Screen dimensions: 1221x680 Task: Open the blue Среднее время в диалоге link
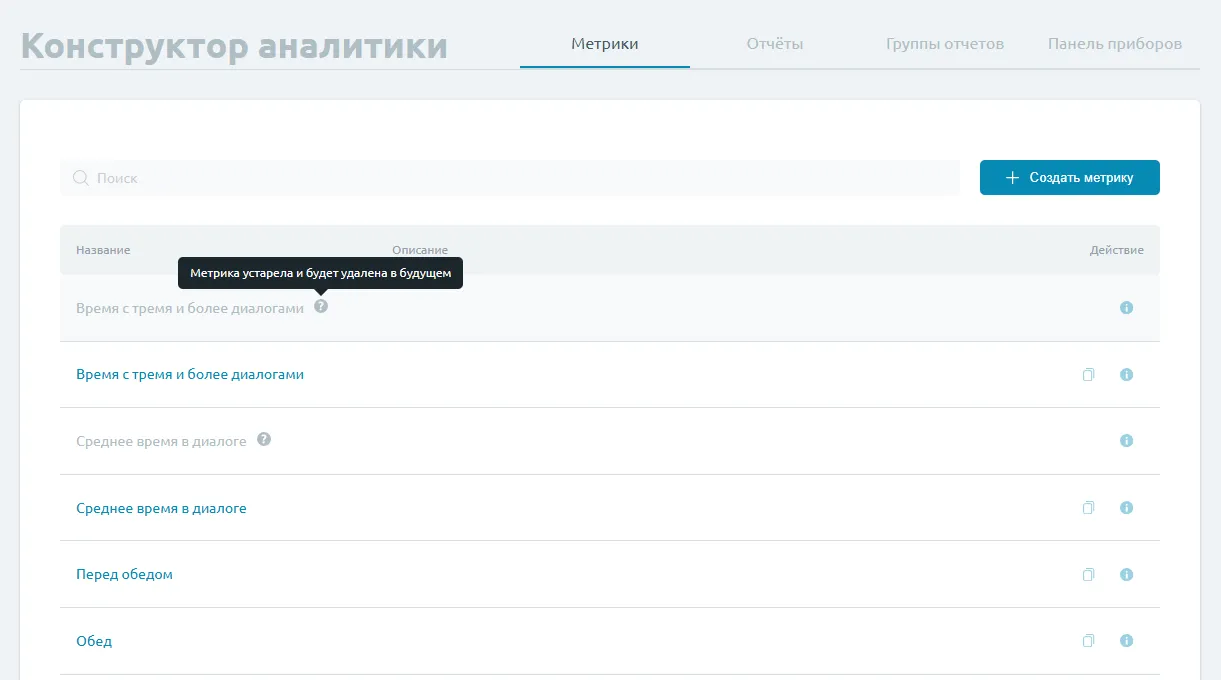point(161,508)
